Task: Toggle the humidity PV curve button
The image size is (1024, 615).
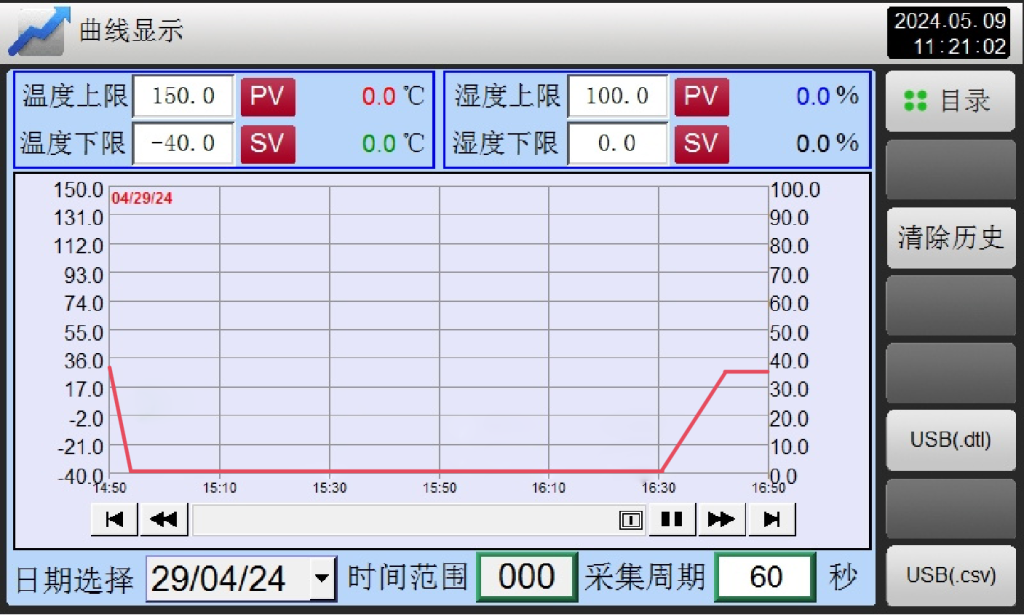Action: (701, 97)
